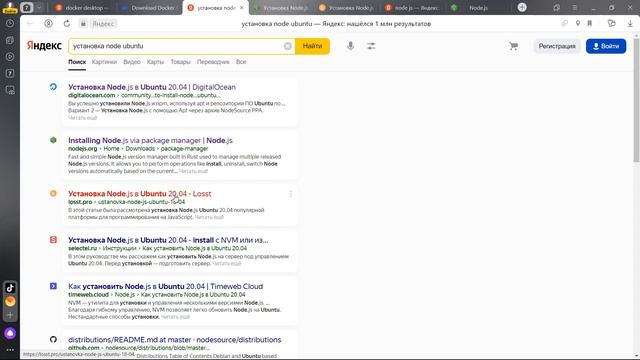This screenshot has width=640, height=360.
Task: Open Timeweb Cloud Как установить result
Action: point(165,287)
